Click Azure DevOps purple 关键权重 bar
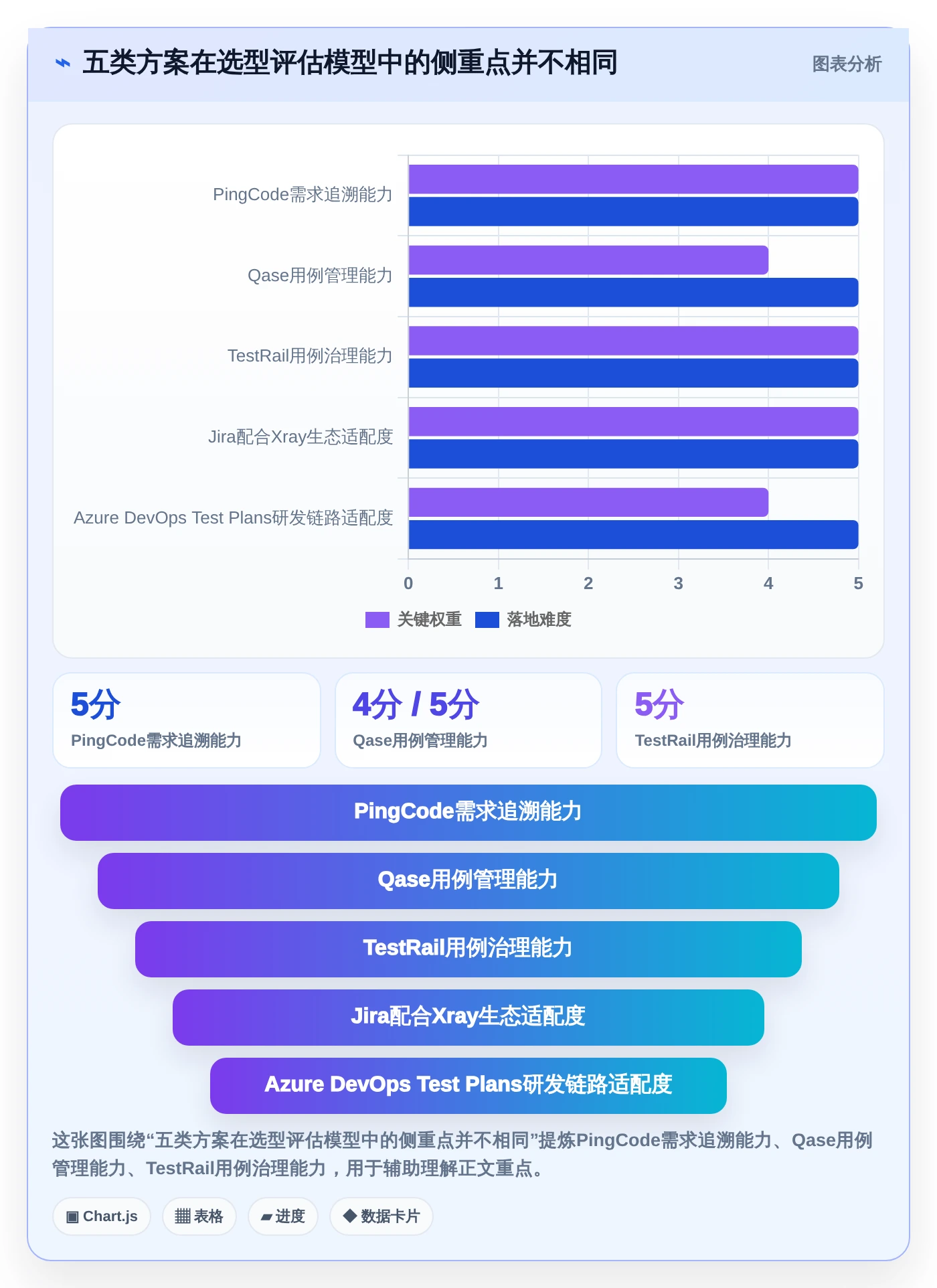 point(588,502)
